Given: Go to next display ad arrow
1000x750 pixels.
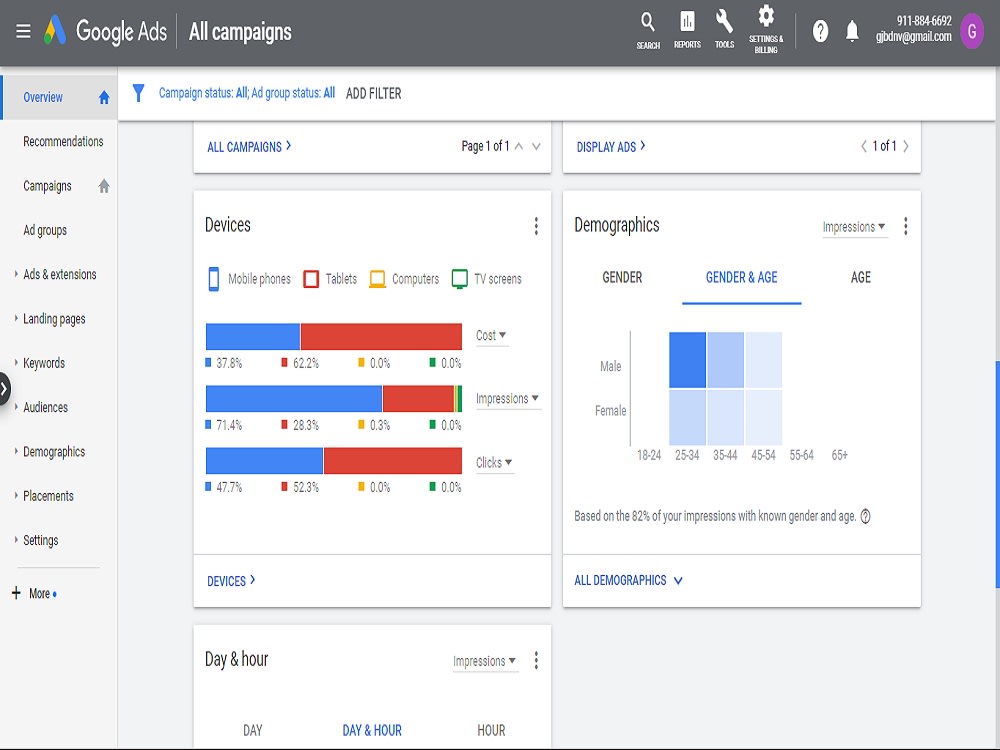Looking at the screenshot, I should tap(906, 146).
